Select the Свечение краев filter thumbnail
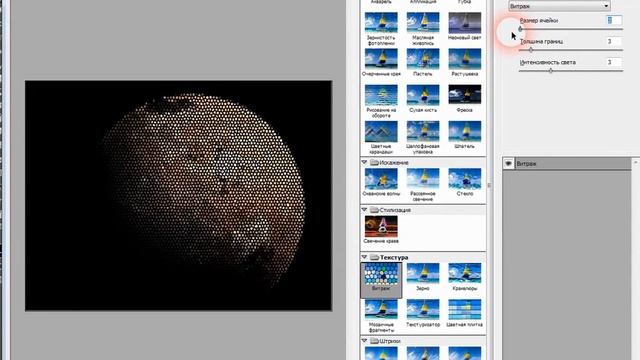 point(381,226)
